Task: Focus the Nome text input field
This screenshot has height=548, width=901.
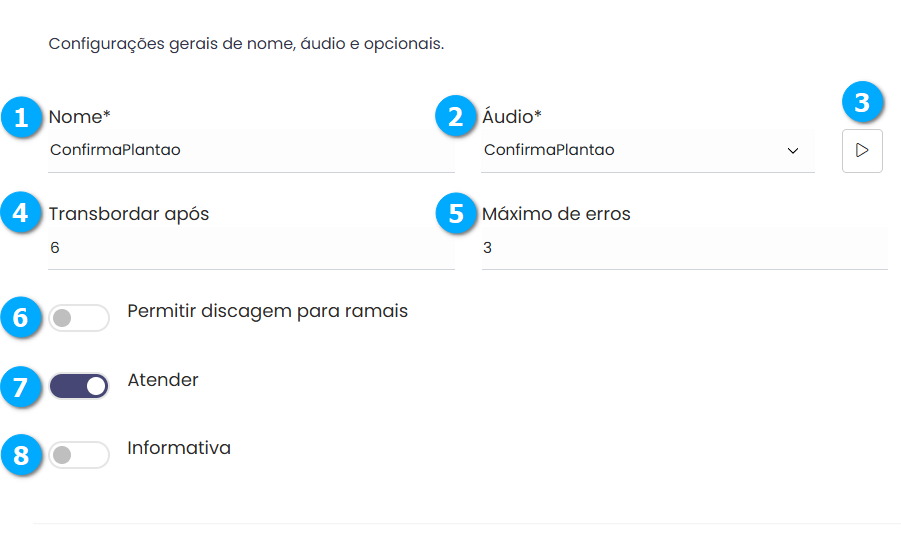Action: pos(250,151)
